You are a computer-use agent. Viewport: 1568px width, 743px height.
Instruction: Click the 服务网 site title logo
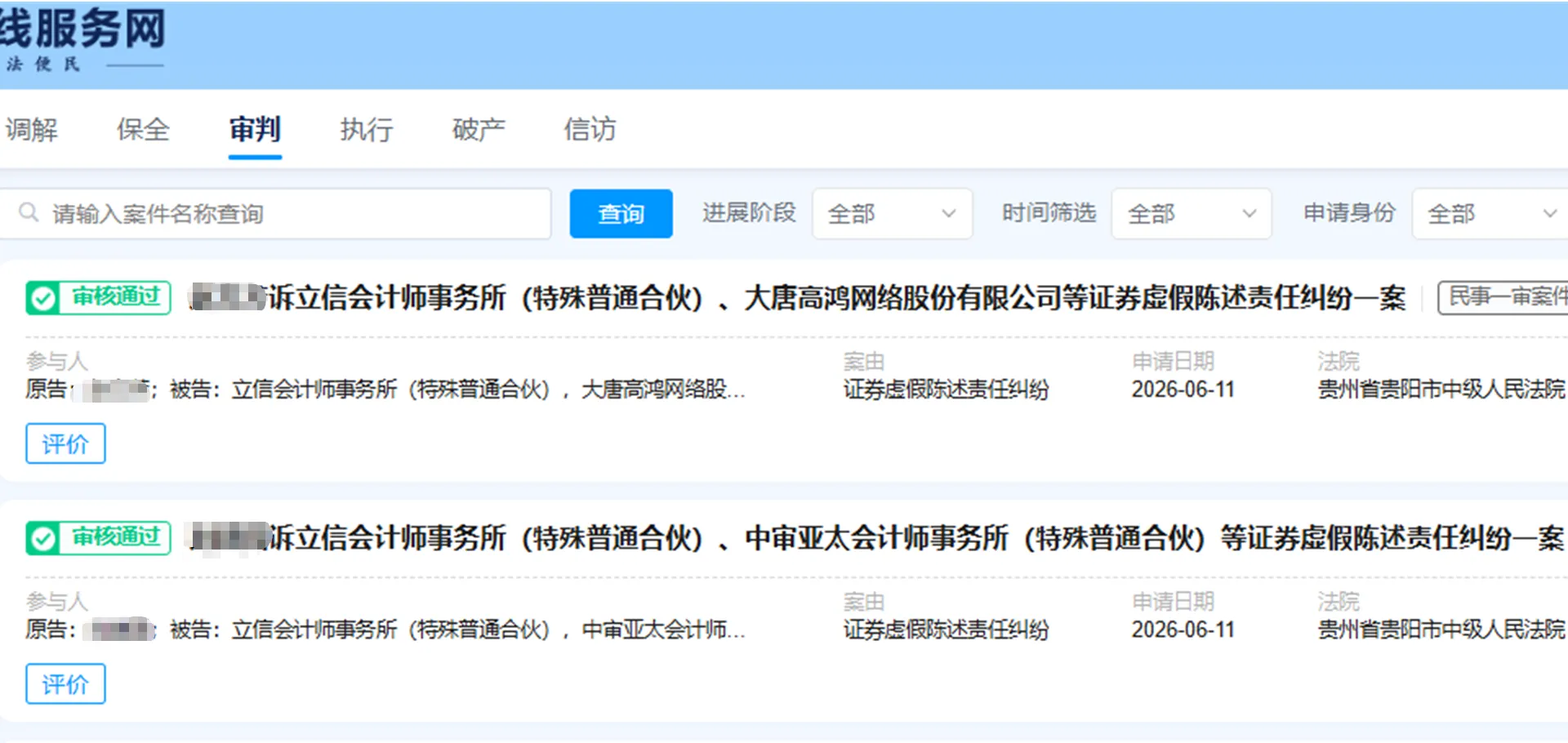tap(82, 29)
